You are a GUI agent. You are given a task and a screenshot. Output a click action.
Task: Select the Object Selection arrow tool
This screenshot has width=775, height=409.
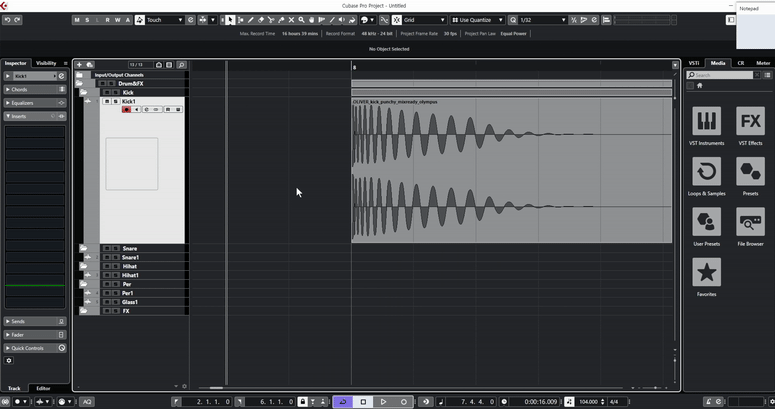[230, 20]
